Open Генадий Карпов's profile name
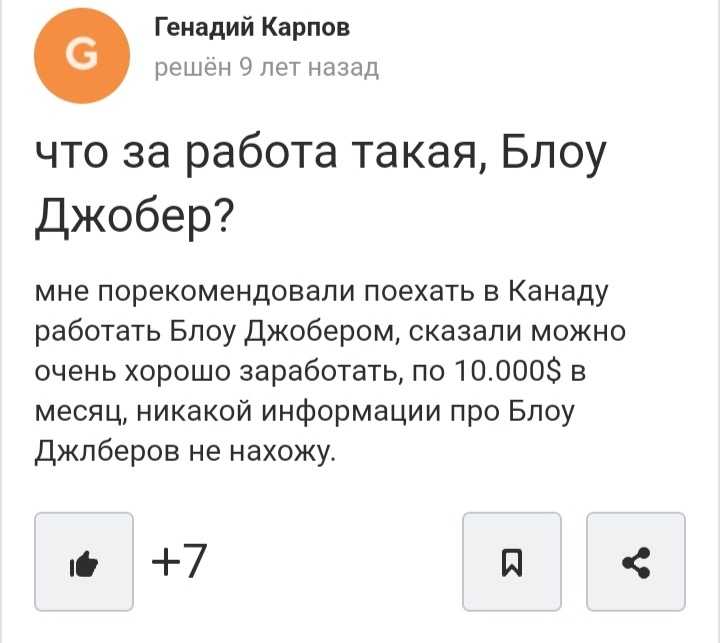 coord(252,29)
